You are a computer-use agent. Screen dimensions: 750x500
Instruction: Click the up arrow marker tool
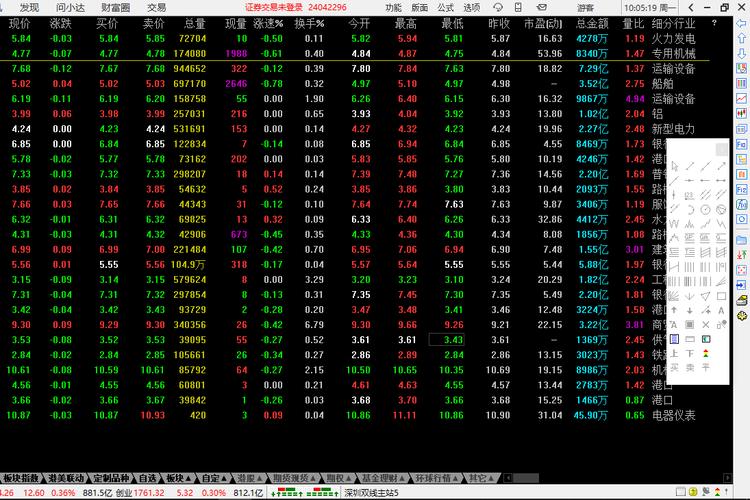(674, 310)
